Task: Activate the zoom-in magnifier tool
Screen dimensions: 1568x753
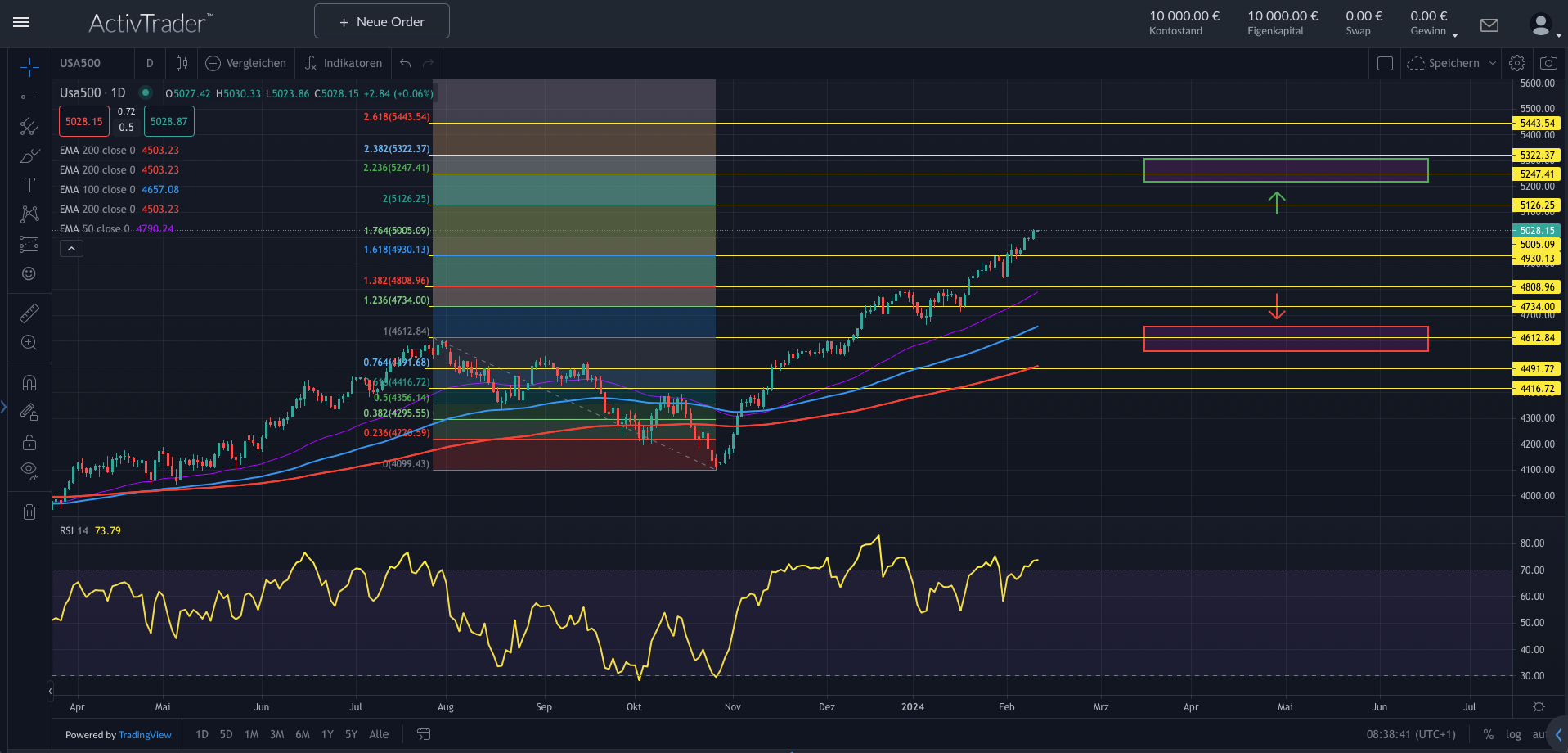Action: [x=29, y=342]
